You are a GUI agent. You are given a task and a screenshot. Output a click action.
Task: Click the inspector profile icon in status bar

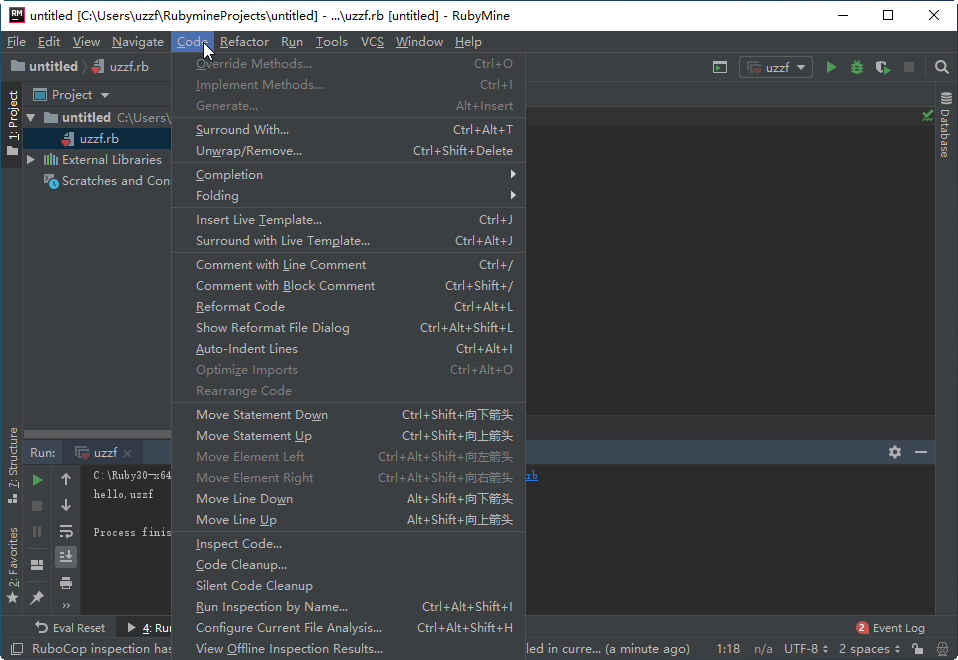click(x=943, y=648)
